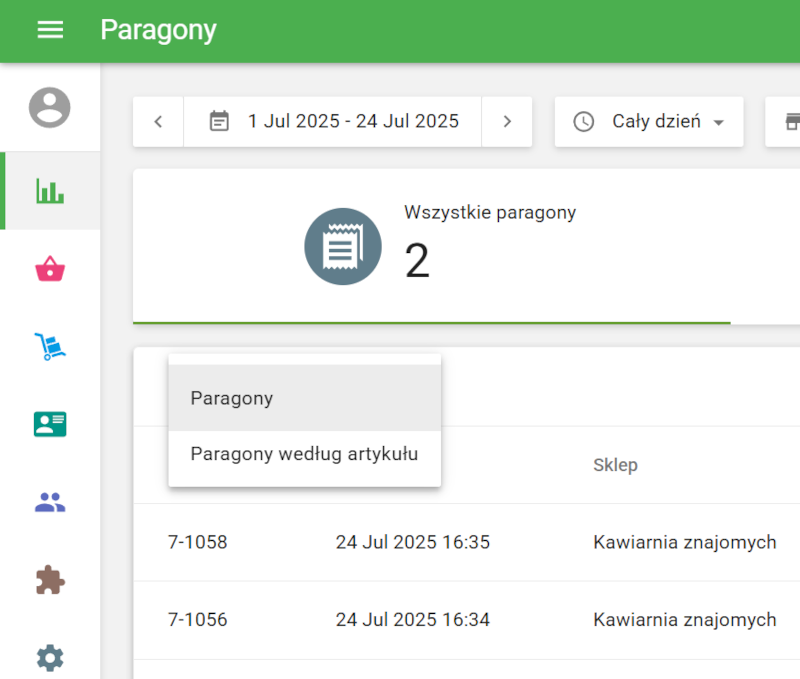800x679 pixels.
Task: Open integrations via puzzle piece icon
Action: click(50, 580)
